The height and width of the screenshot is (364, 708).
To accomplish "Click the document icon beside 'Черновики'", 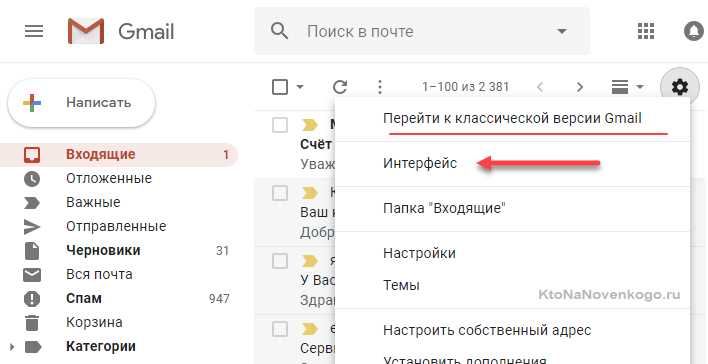I will [x=32, y=251].
